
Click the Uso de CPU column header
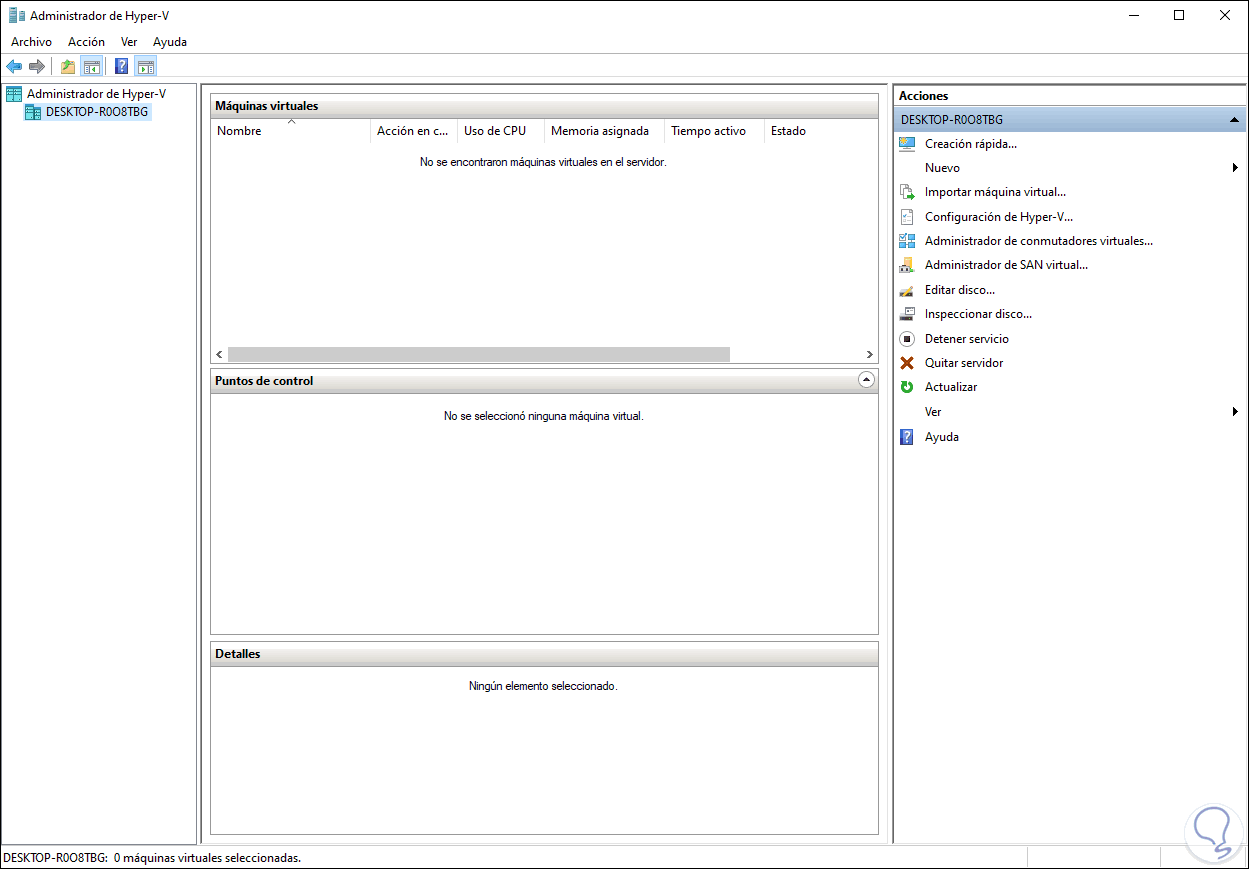pos(501,131)
